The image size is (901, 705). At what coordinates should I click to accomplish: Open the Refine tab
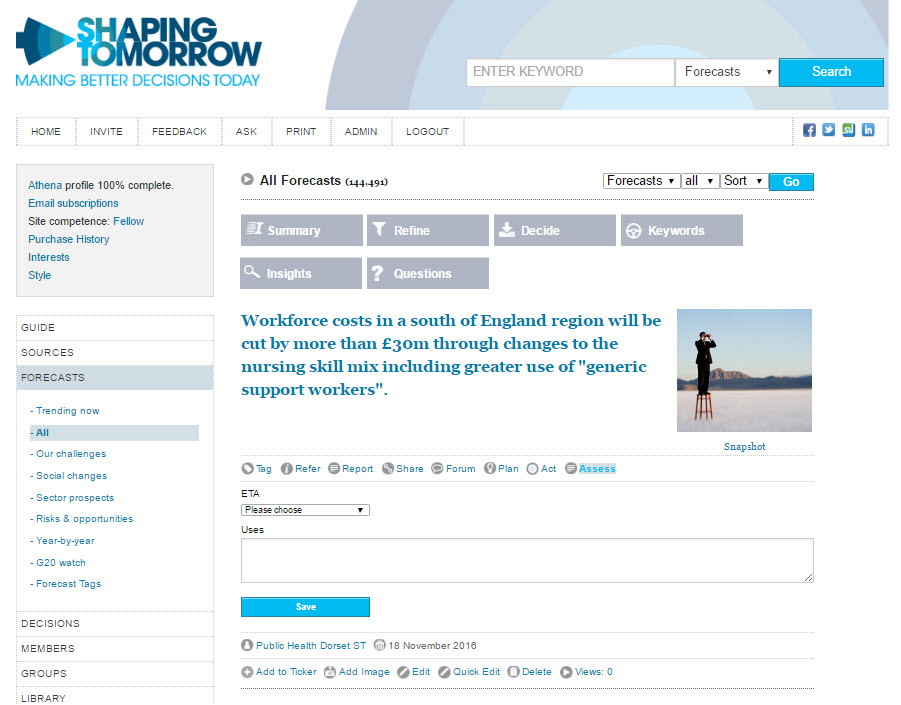(428, 230)
